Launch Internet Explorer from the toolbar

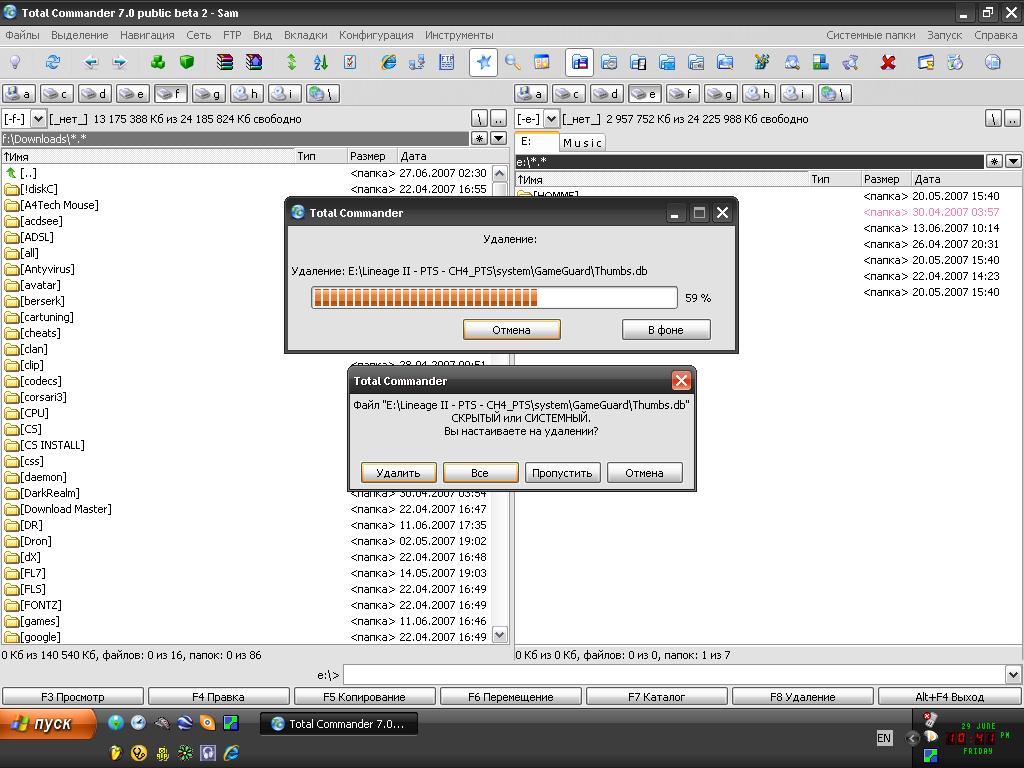pyautogui.click(x=389, y=62)
